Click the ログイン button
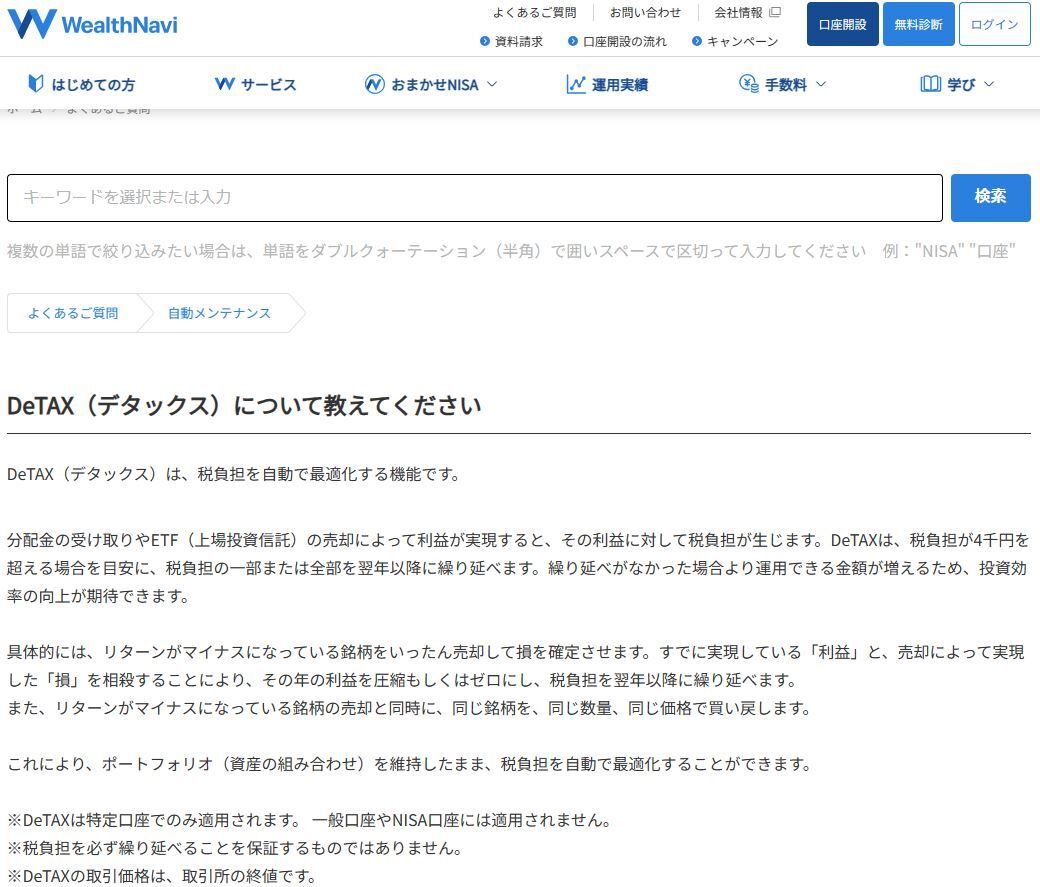This screenshot has width=1040, height=887. (x=994, y=24)
